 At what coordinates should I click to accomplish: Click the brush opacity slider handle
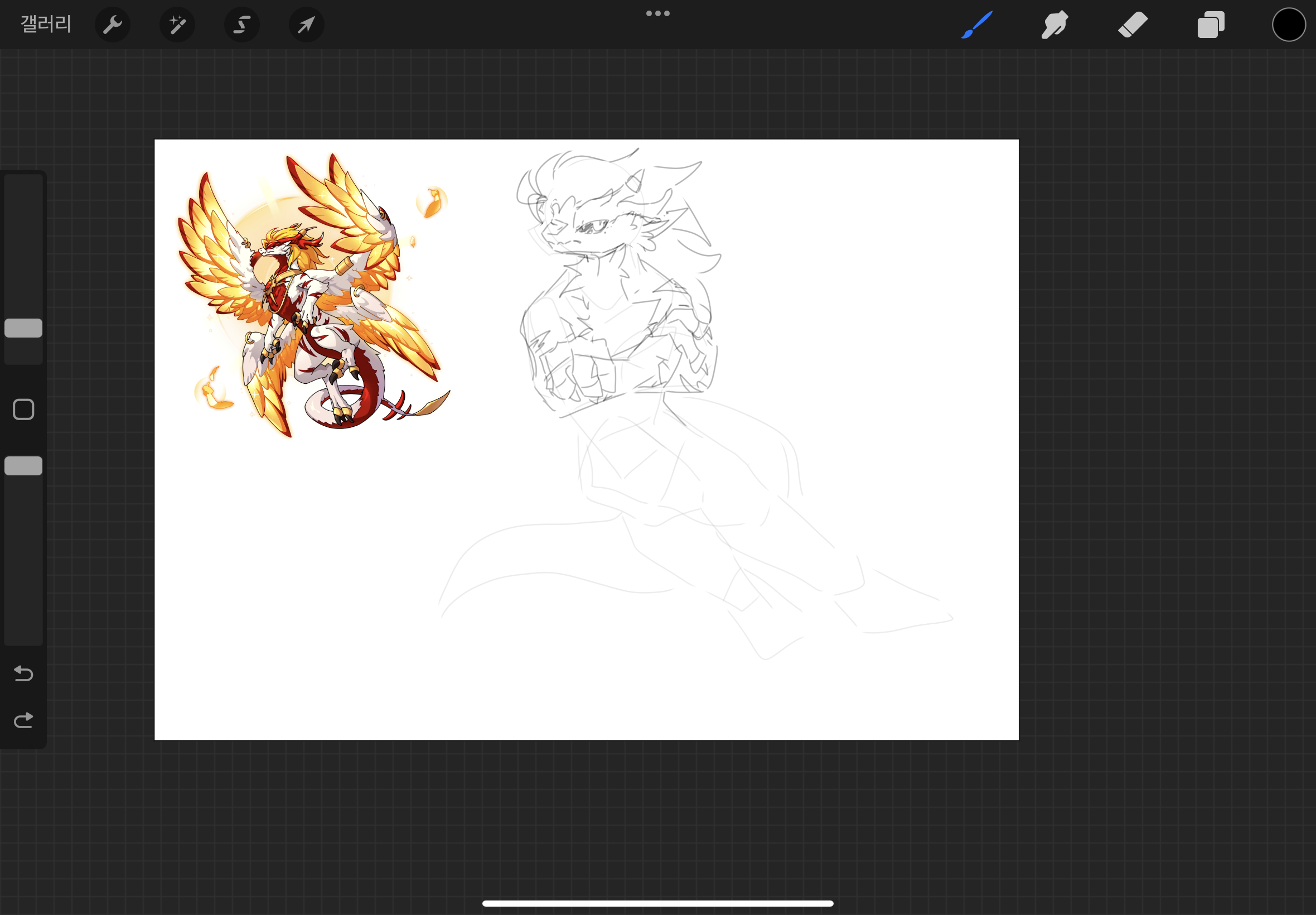[23, 466]
